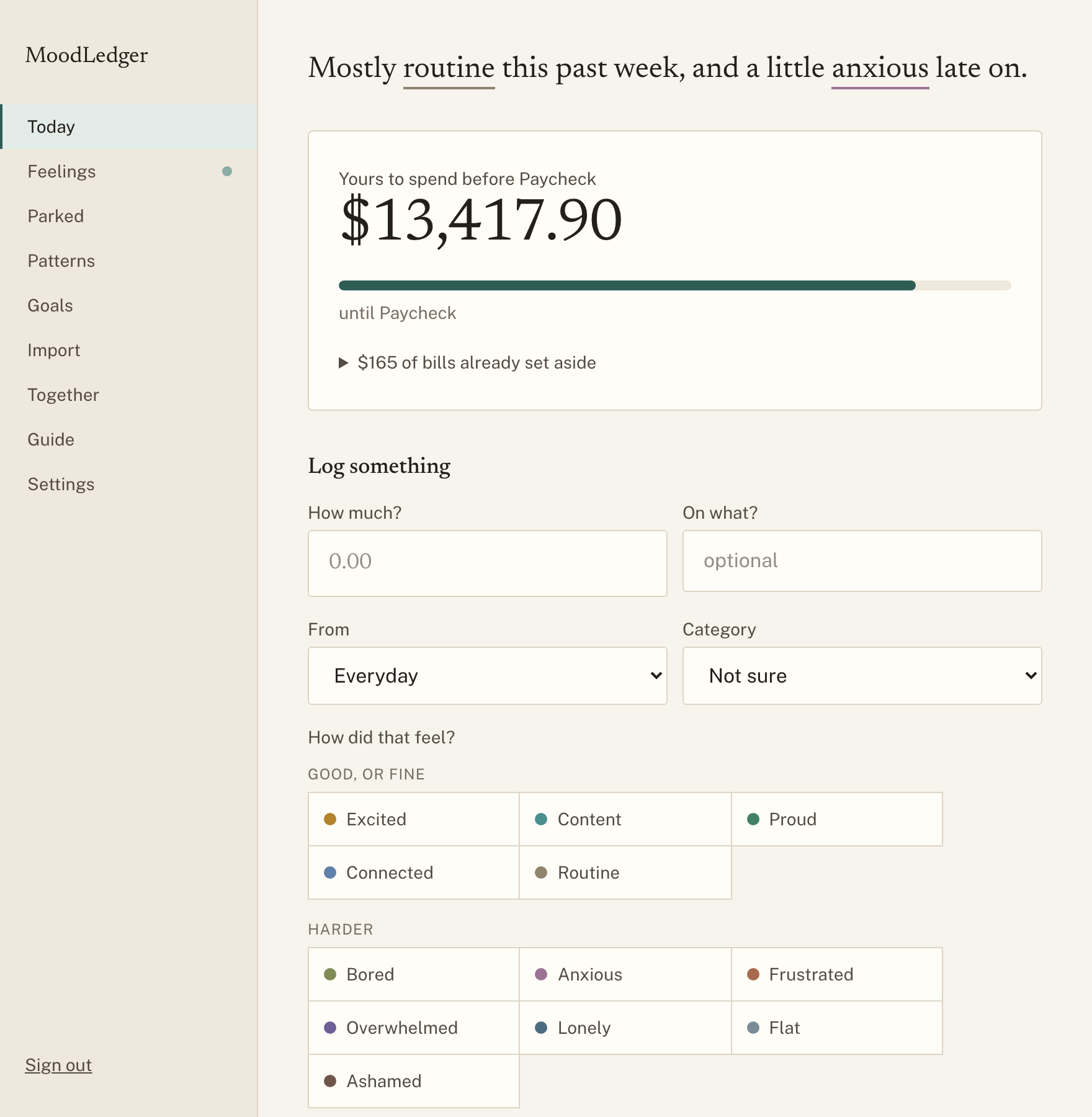Click the underlined word anxious in the headline
This screenshot has width=1092, height=1117.
click(x=880, y=68)
